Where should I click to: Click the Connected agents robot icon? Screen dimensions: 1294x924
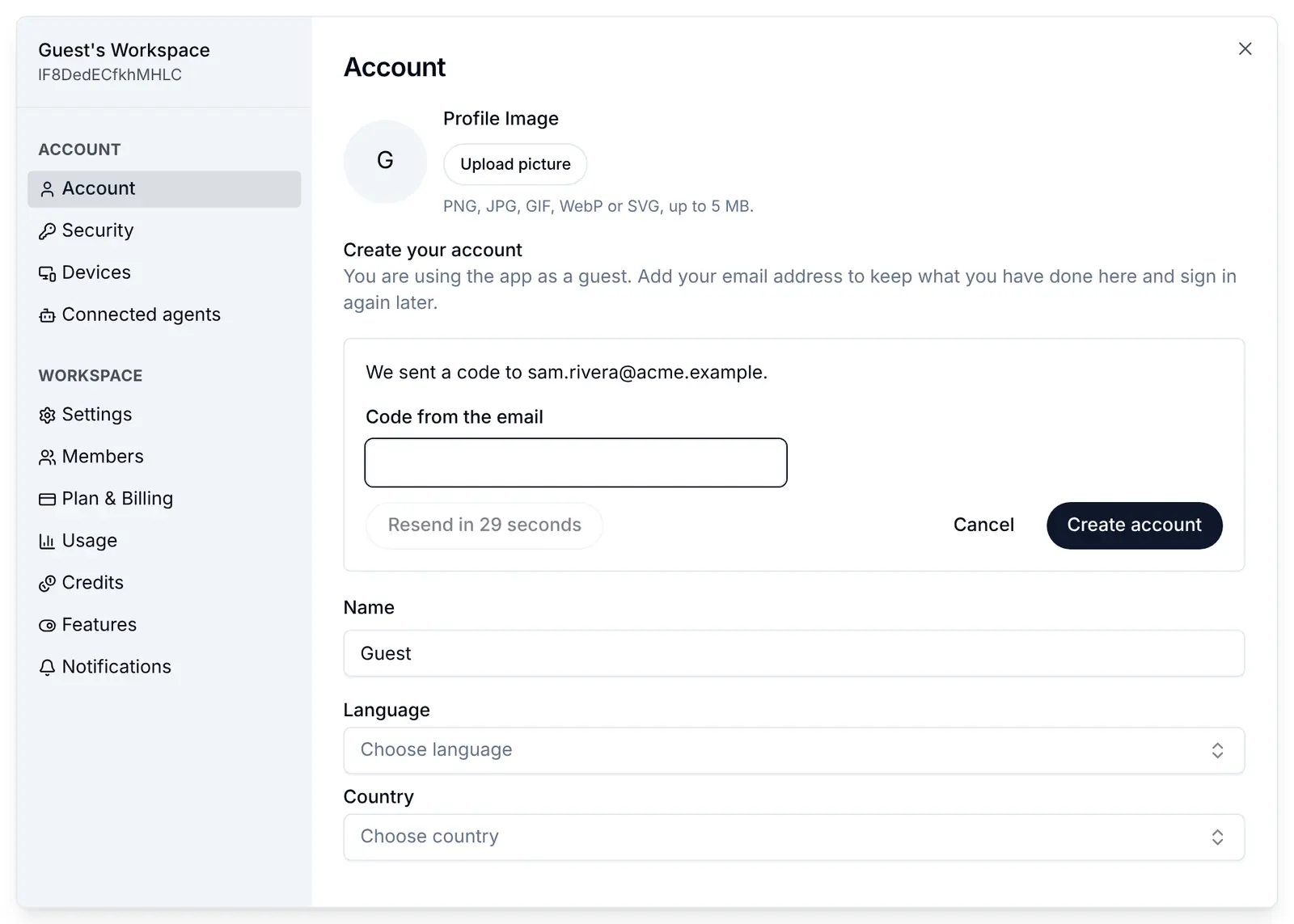pyautogui.click(x=47, y=315)
